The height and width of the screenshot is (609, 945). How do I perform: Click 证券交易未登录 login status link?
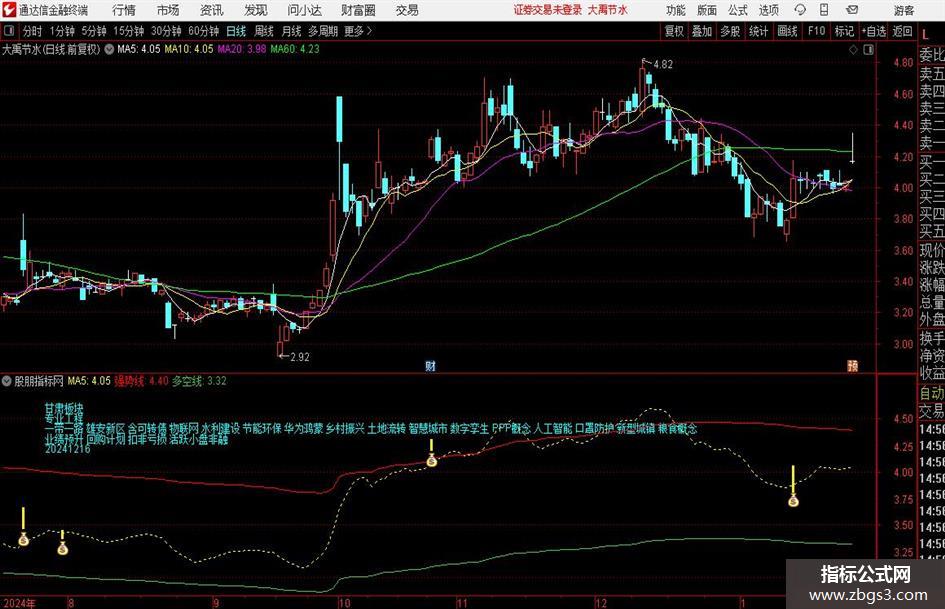(548, 10)
